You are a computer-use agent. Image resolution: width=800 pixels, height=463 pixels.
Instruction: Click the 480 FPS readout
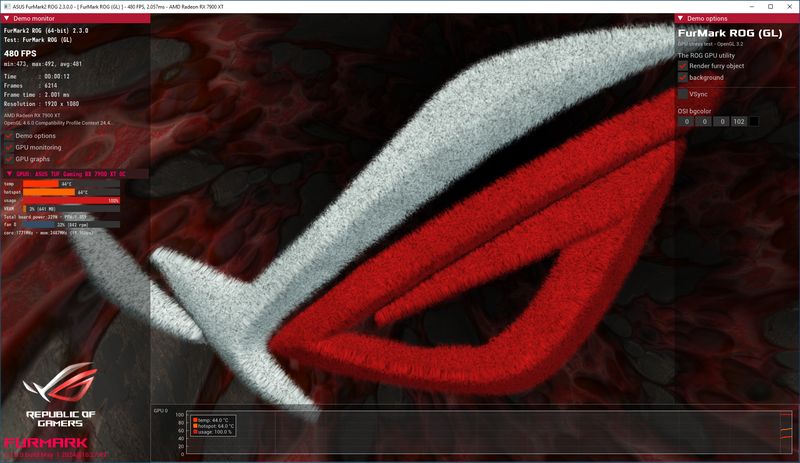[x=20, y=54]
